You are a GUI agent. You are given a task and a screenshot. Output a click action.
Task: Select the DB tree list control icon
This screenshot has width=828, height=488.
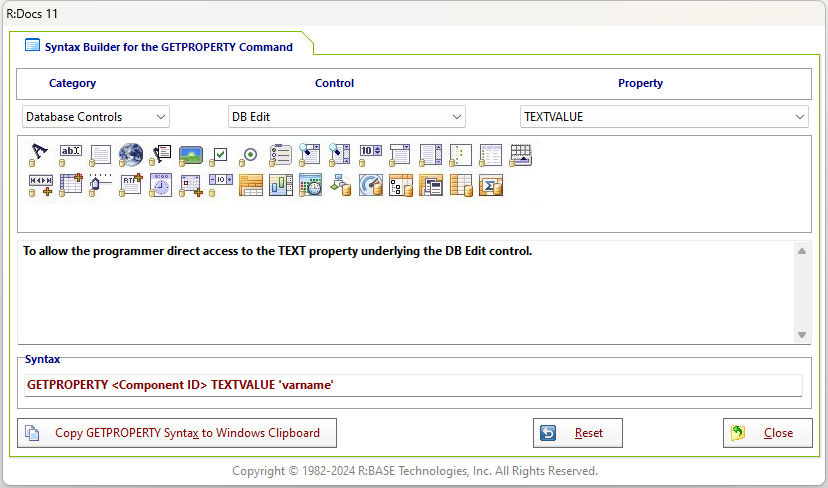click(460, 155)
